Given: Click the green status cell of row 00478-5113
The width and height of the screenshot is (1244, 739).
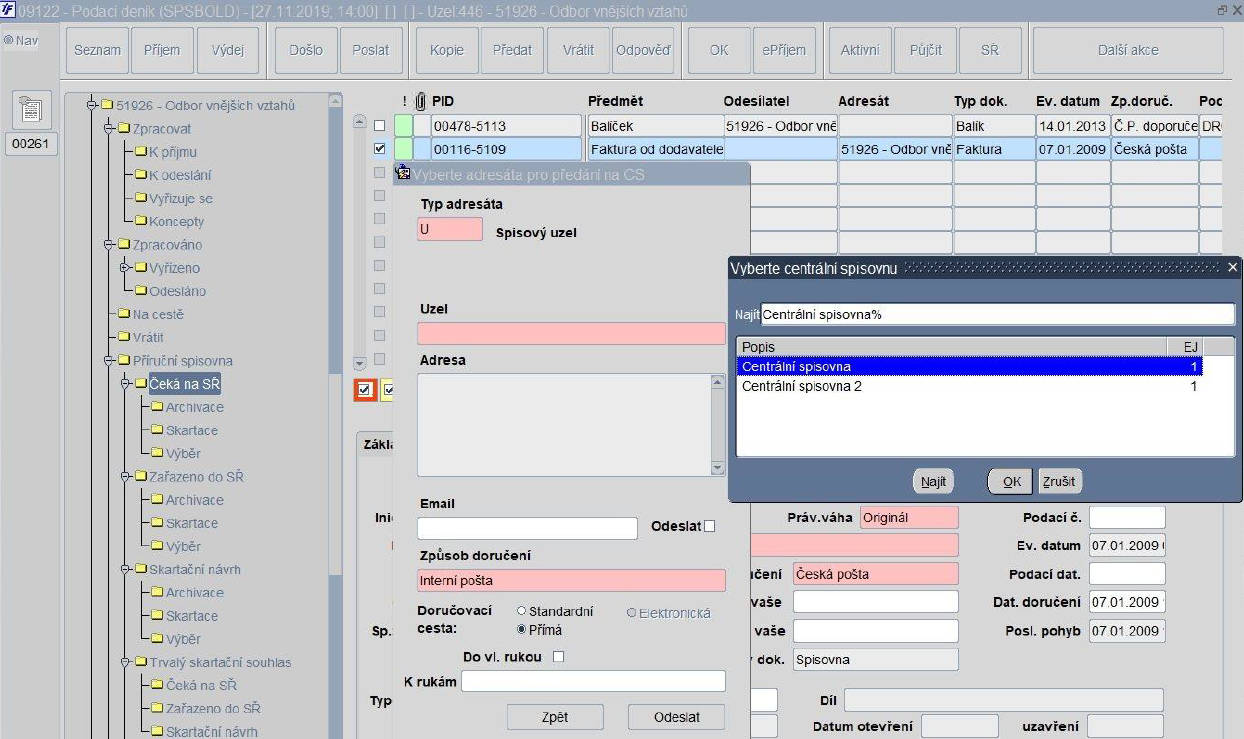Looking at the screenshot, I should click(x=403, y=126).
